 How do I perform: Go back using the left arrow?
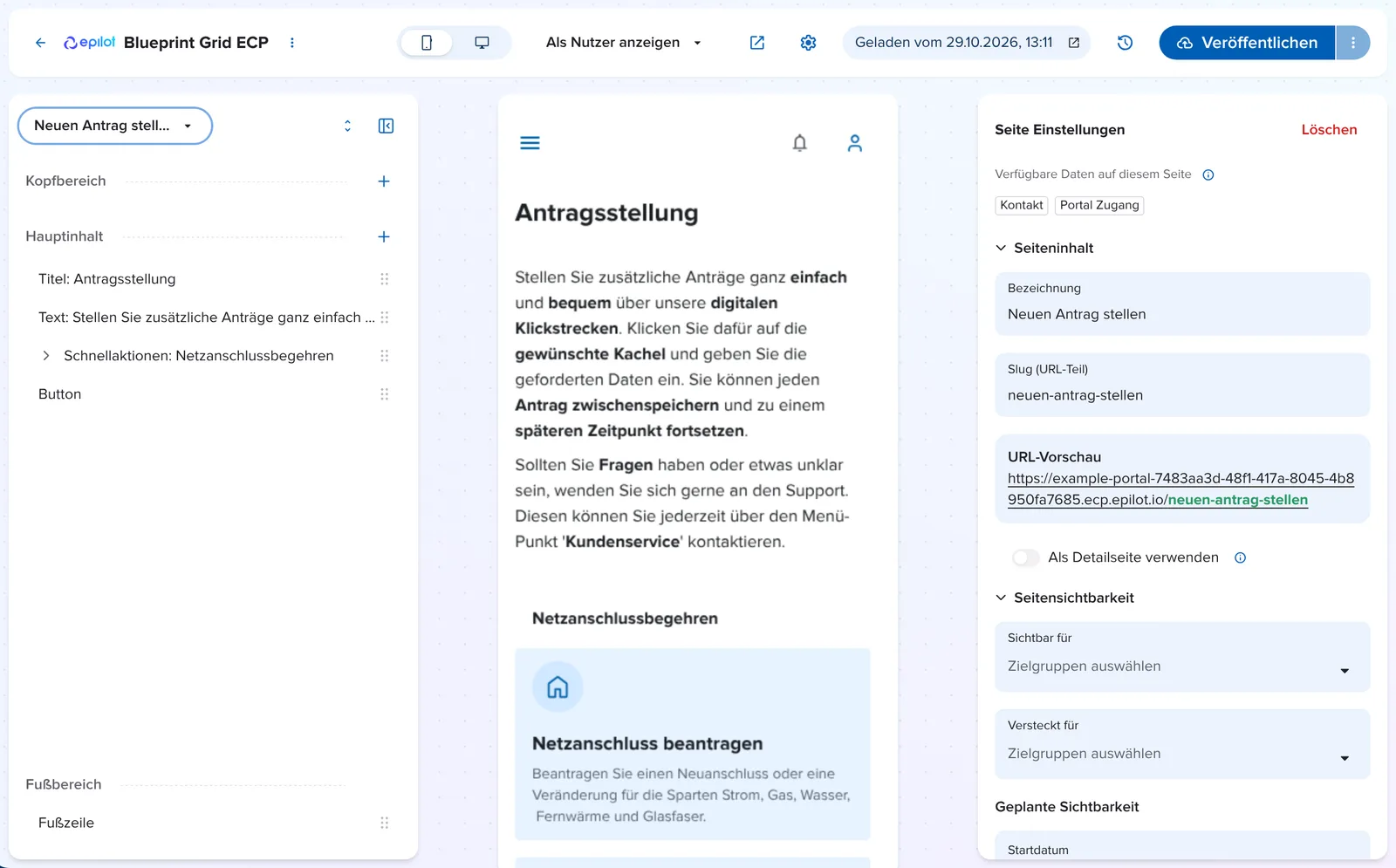coord(40,43)
